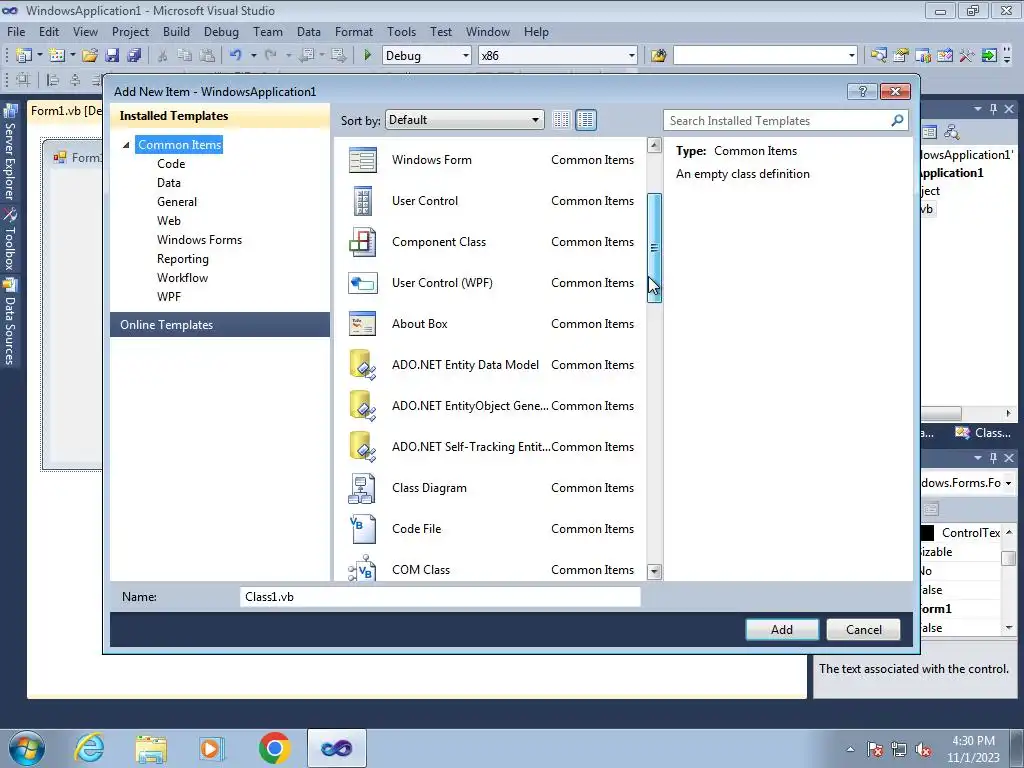Open the Project menu
Screen dimensions: 1024x768
pyautogui.click(x=130, y=32)
